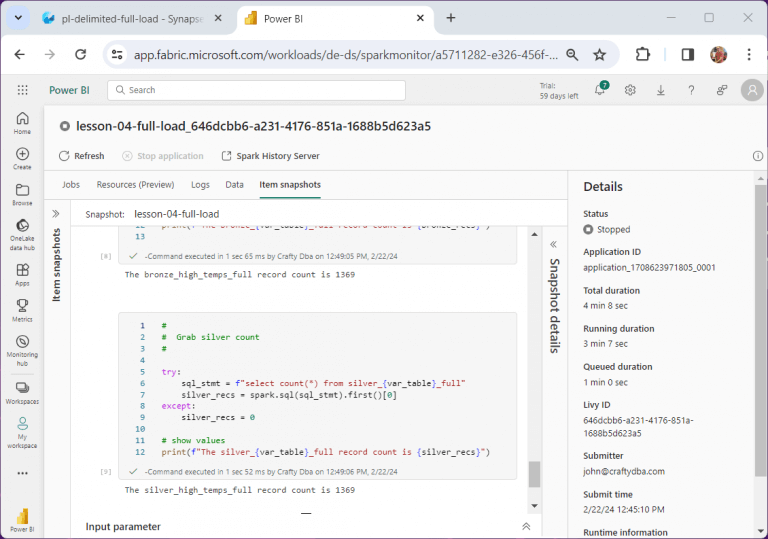Click the Refresh button

81,156
